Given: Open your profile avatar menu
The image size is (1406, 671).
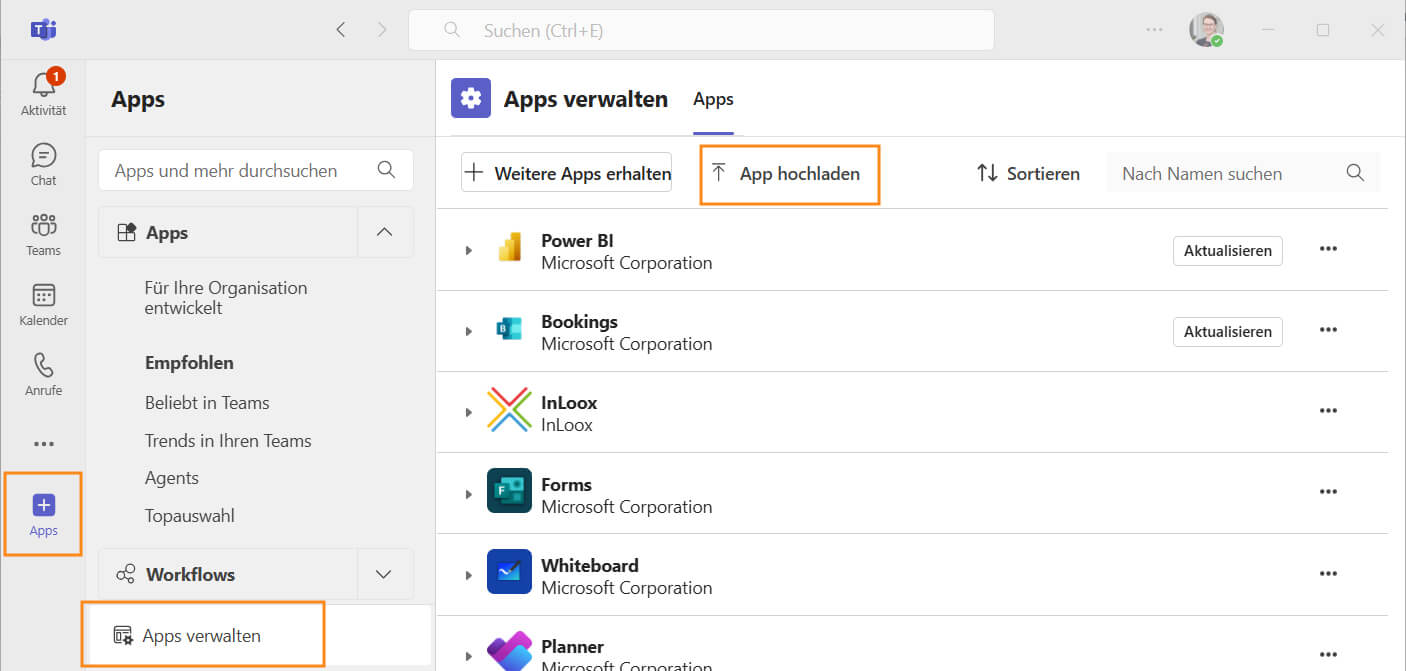Looking at the screenshot, I should coord(1207,29).
